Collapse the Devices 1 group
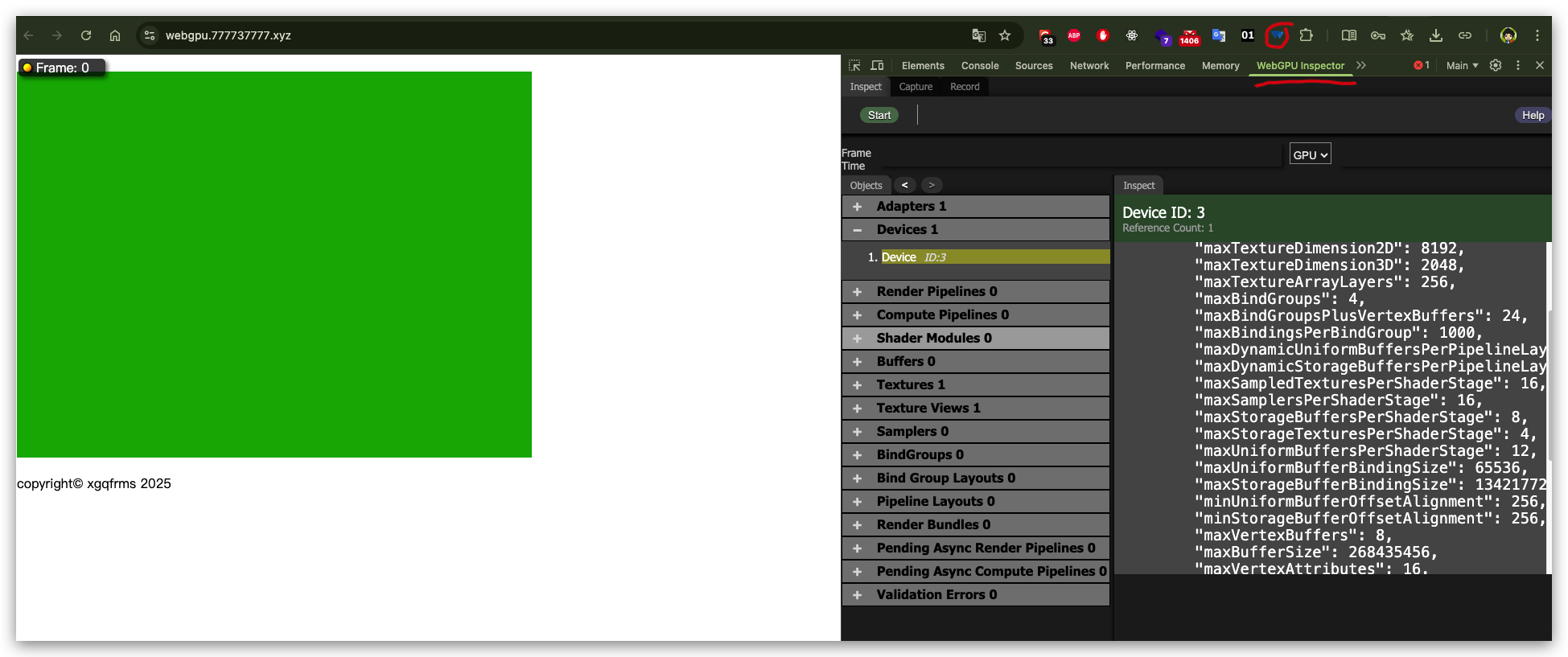Image resolution: width=1568 pixels, height=657 pixels. [x=976, y=230]
